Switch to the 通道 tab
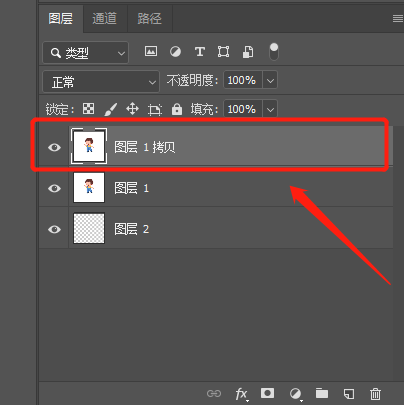404x405 pixels. point(104,18)
